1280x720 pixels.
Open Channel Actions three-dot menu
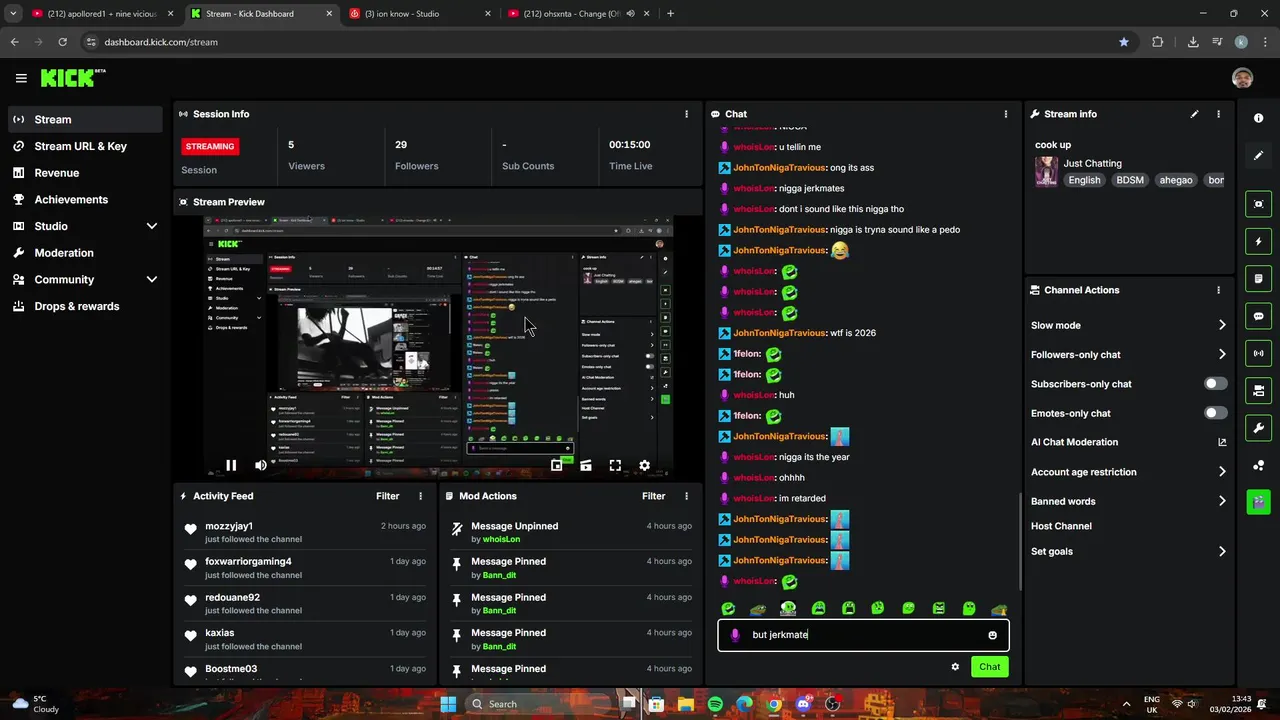(x=1218, y=290)
